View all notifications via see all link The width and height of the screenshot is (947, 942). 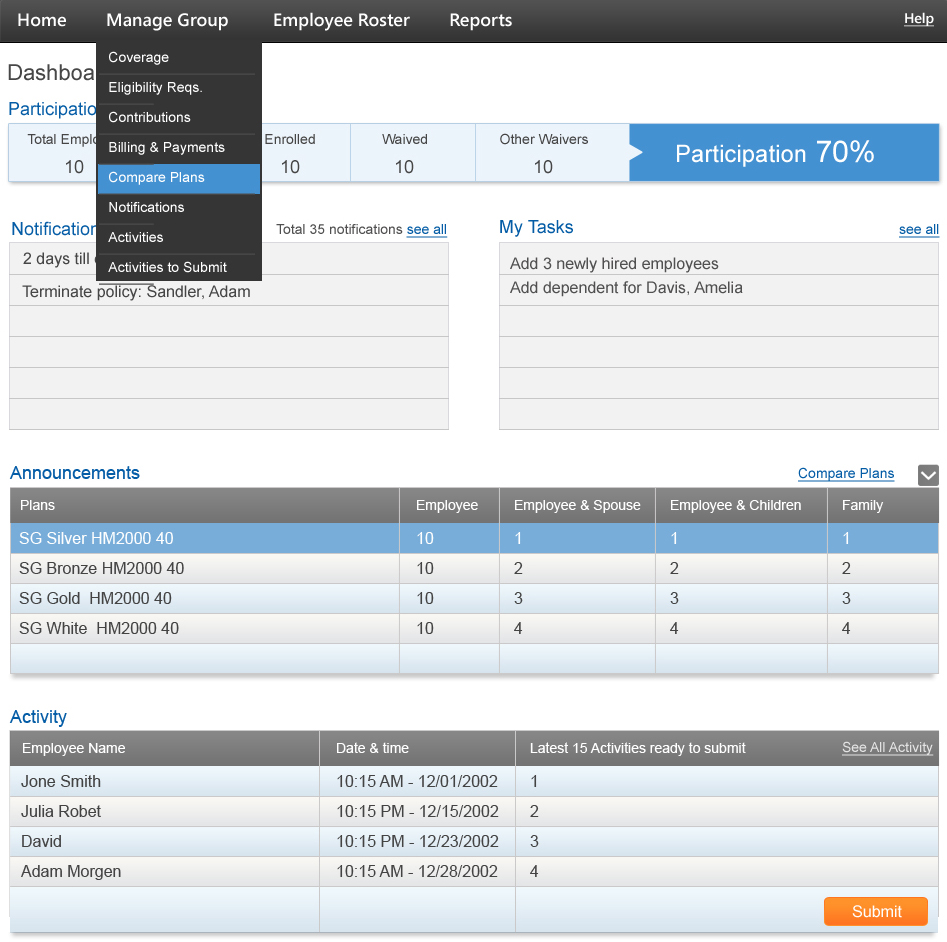pyautogui.click(x=426, y=230)
